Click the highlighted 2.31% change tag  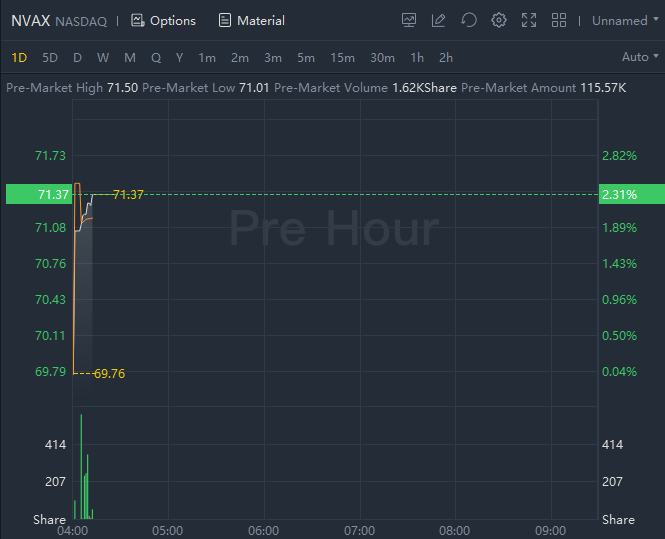(631, 194)
